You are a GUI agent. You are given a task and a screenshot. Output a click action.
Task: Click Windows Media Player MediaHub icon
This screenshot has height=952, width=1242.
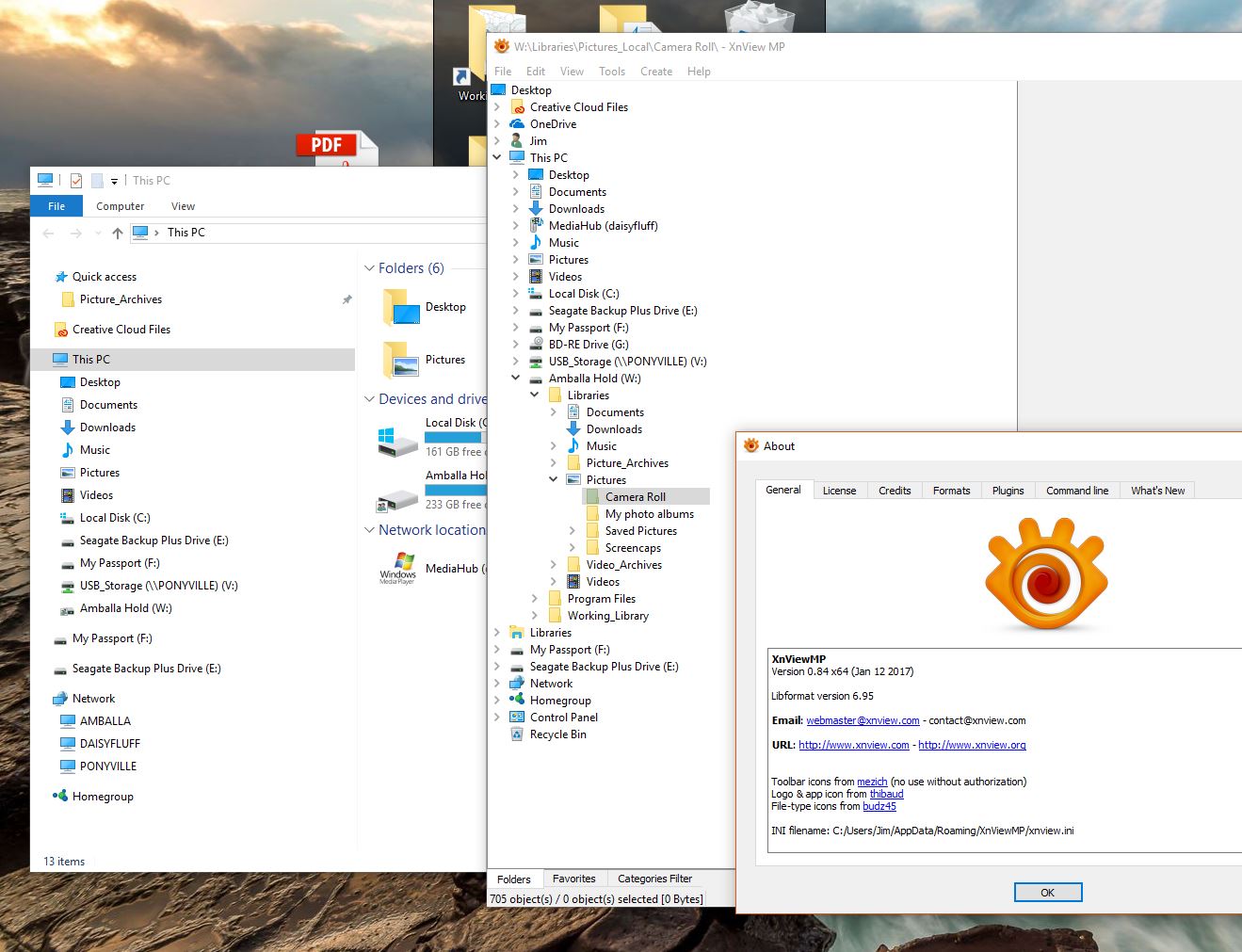point(397,568)
